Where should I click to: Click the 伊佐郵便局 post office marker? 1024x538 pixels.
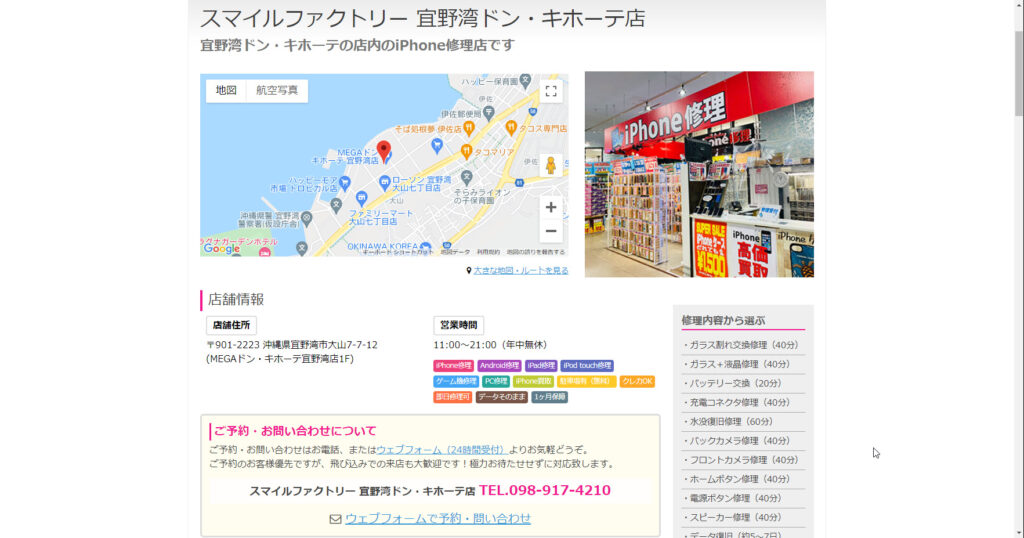click(x=488, y=113)
